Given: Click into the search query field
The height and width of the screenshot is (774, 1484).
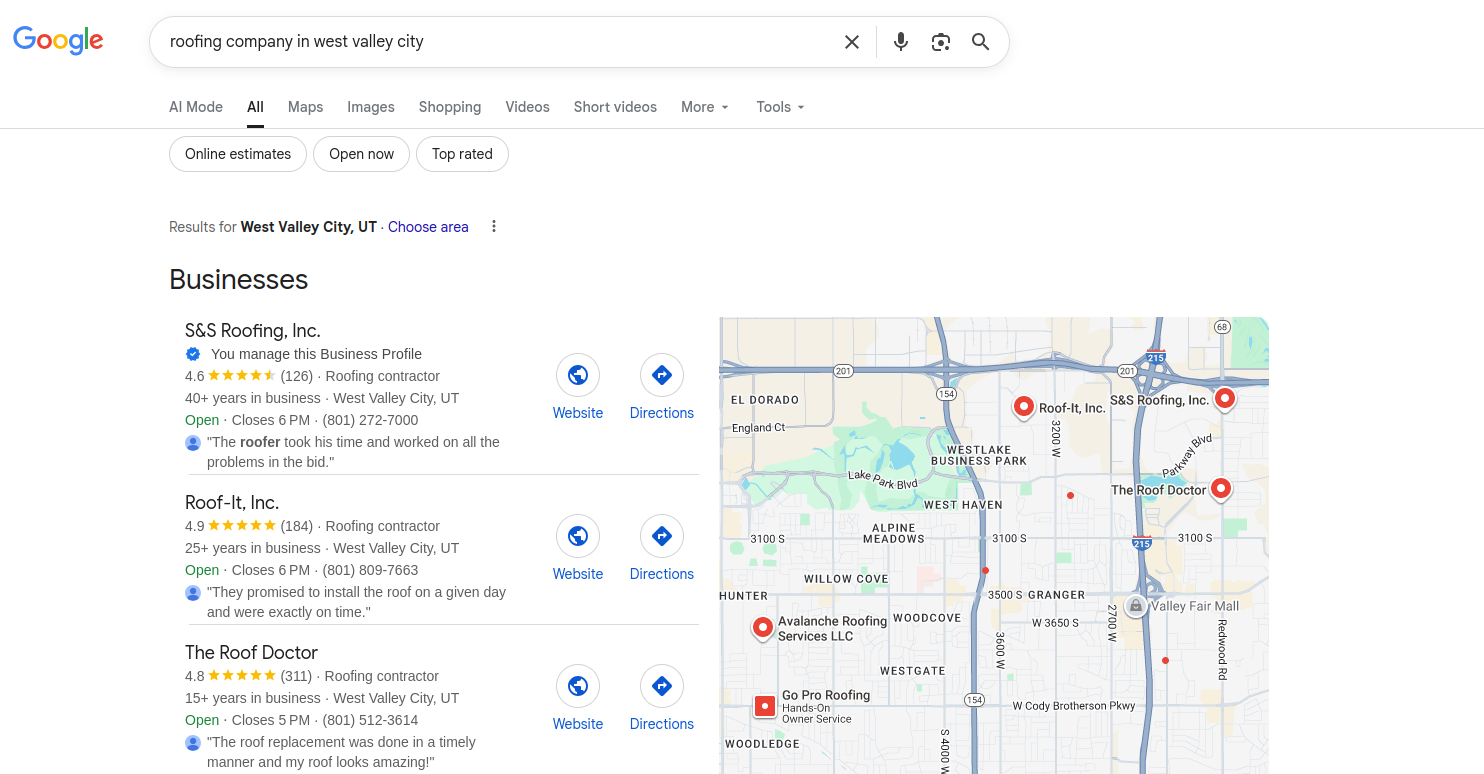Looking at the screenshot, I should pyautogui.click(x=490, y=42).
